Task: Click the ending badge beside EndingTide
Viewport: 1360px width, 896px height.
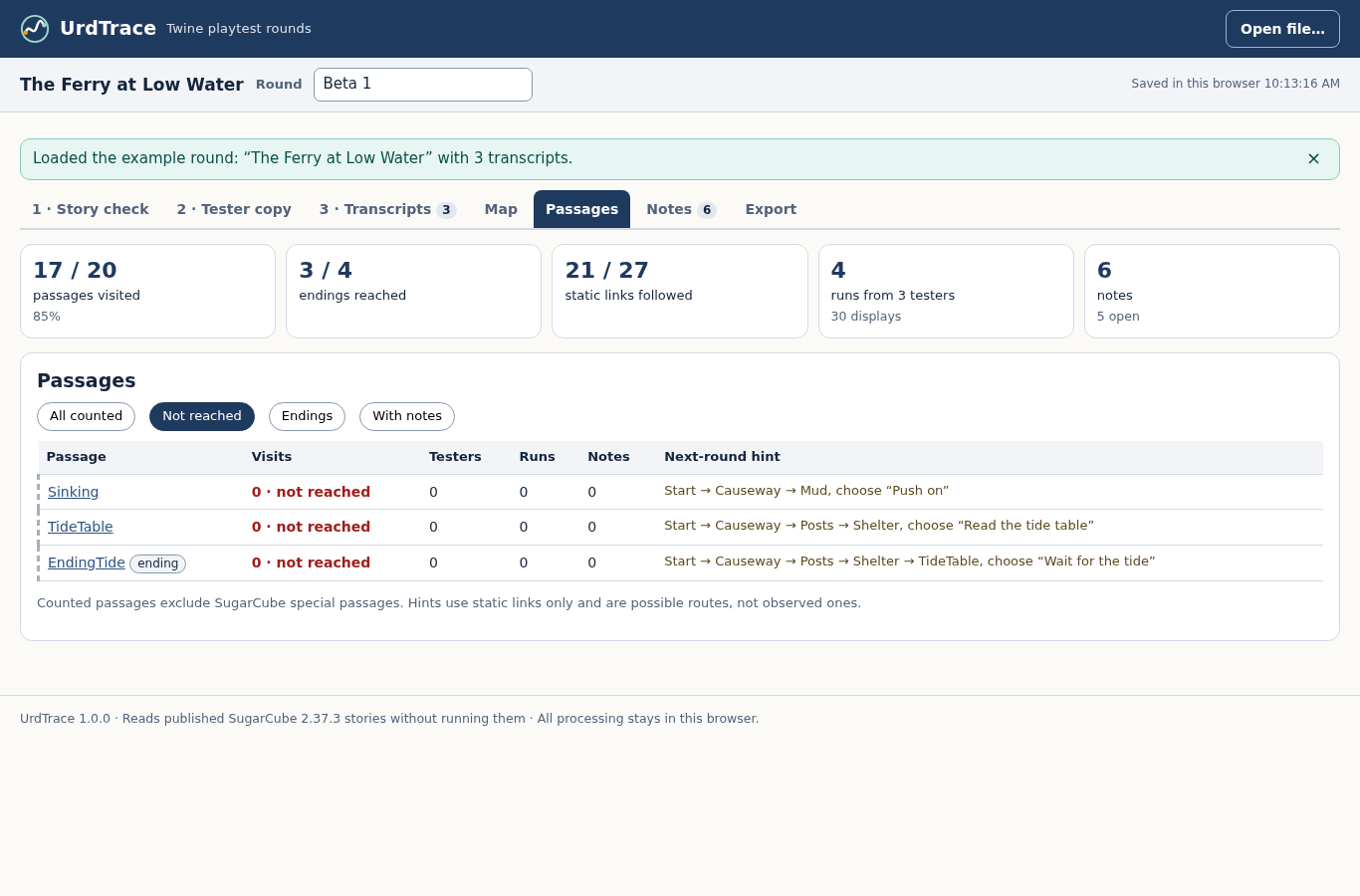Action: pos(158,563)
